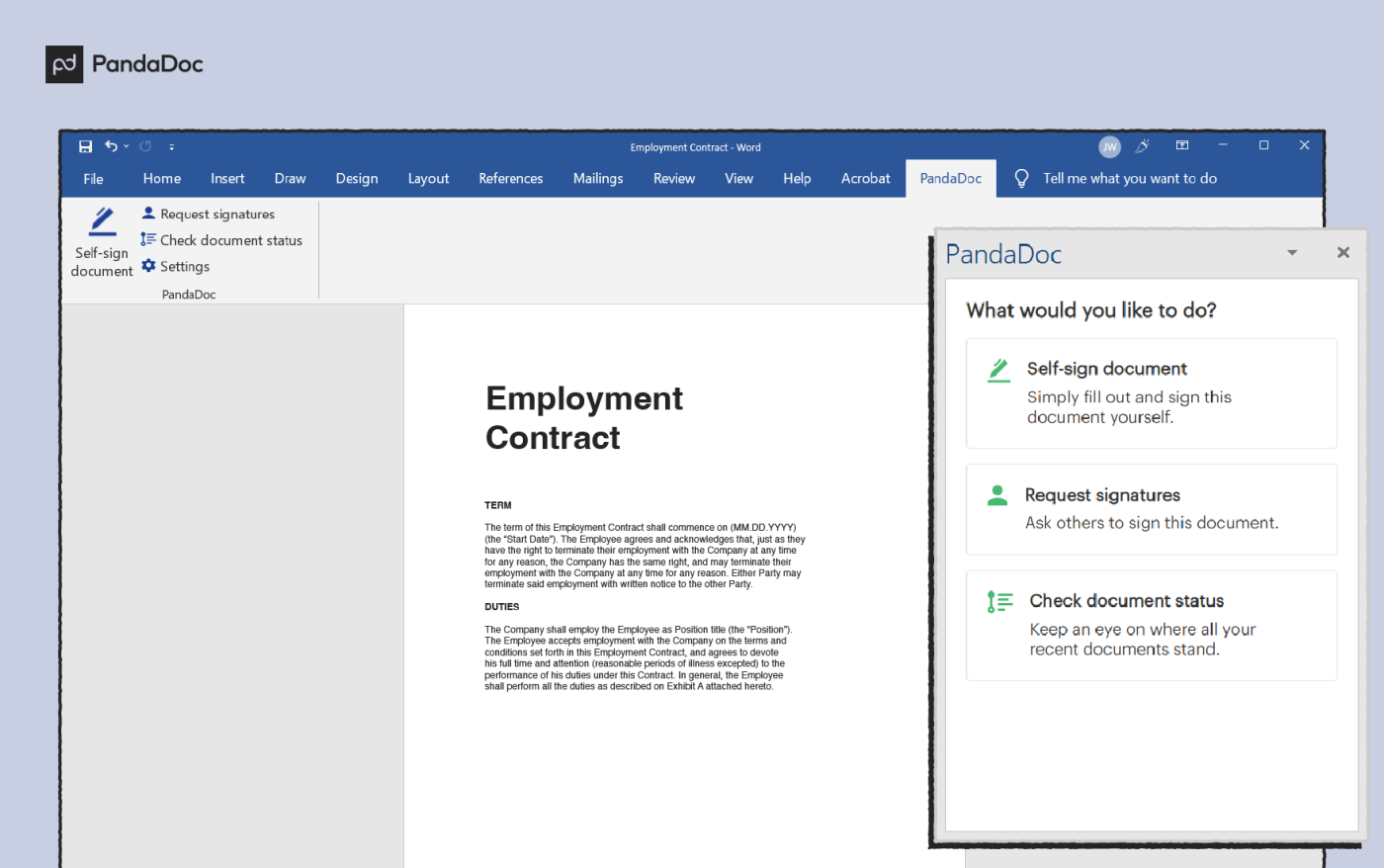This screenshot has height=868, width=1384.
Task: Open the View tab
Action: (x=739, y=179)
